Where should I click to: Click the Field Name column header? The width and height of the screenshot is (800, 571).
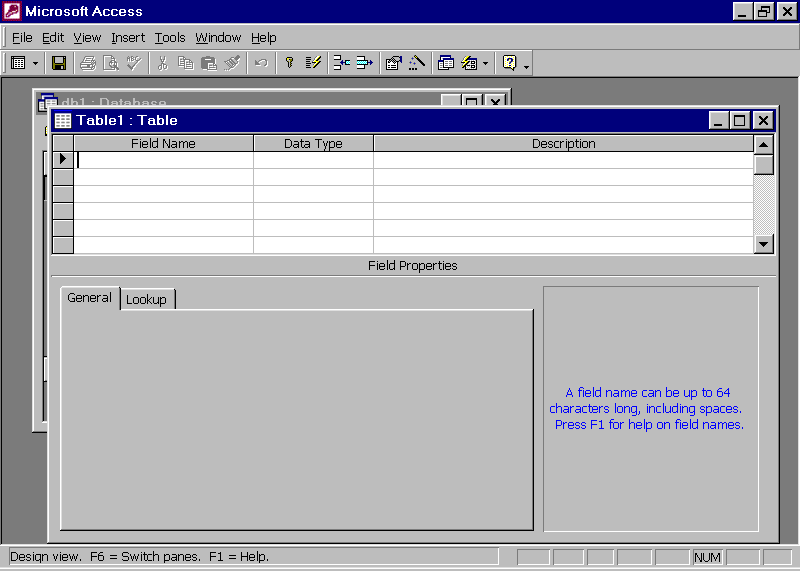[x=163, y=143]
